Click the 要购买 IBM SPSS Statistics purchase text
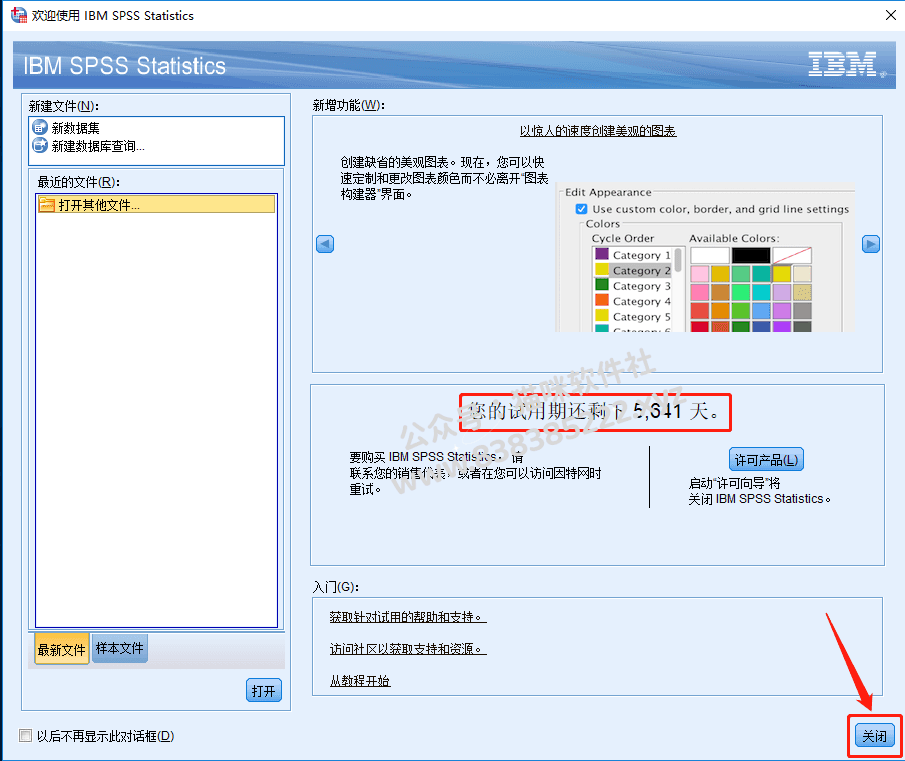This screenshot has width=905, height=761. [475, 473]
